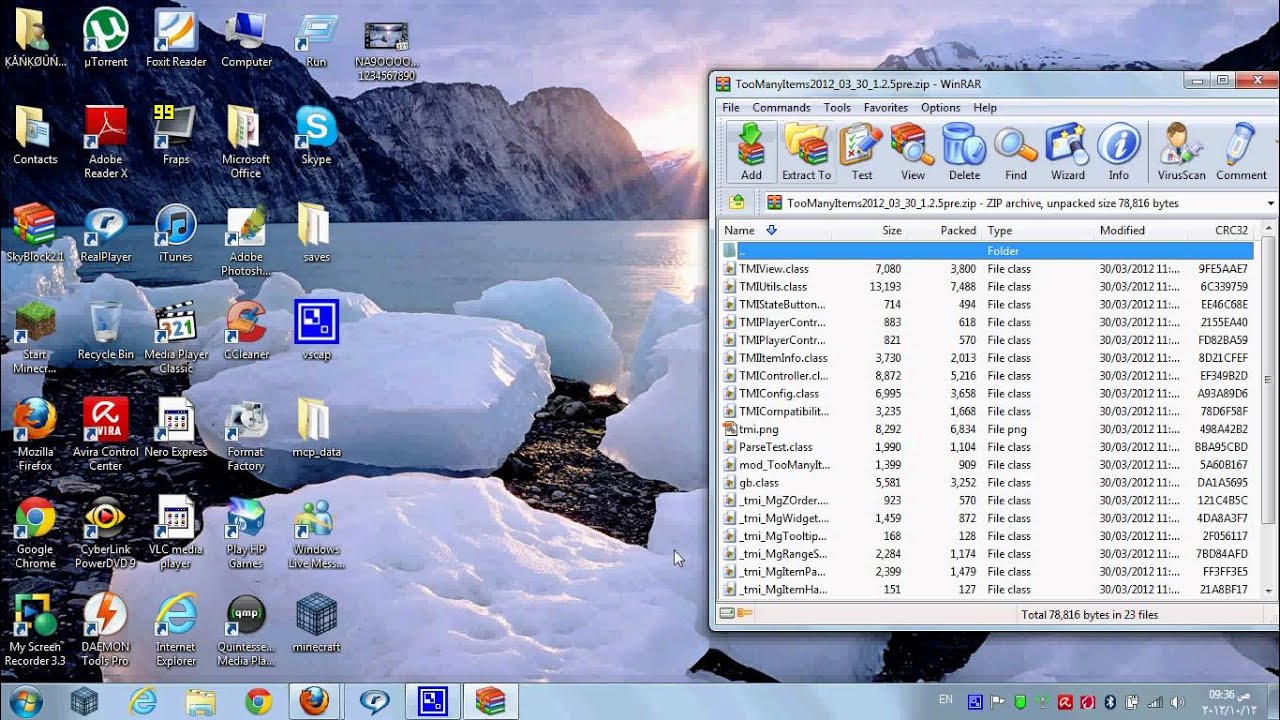Open µTorrent desktop shortcut
The image size is (1280, 720).
pos(105,38)
